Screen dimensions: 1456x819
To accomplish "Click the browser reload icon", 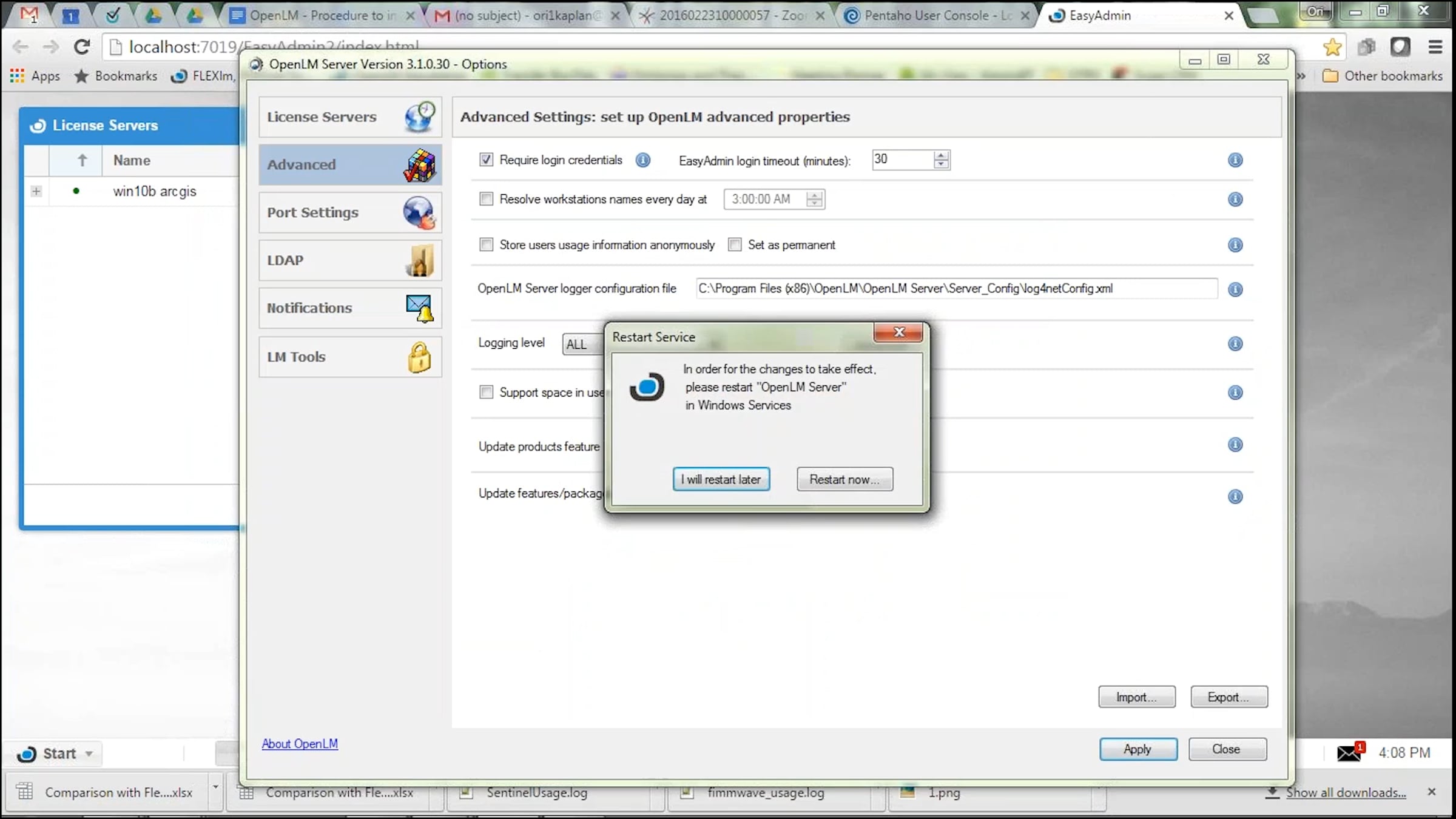I will pos(82,47).
